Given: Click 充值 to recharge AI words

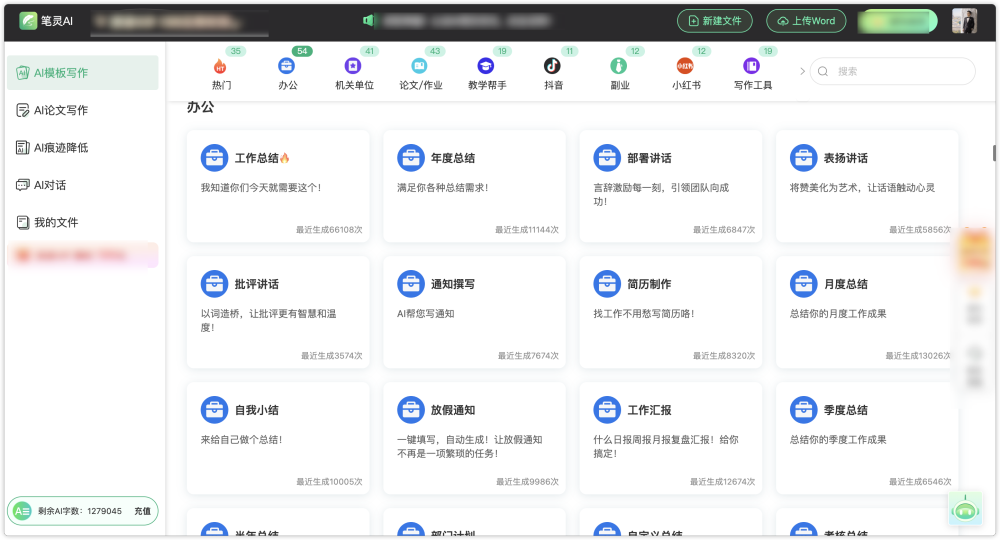Looking at the screenshot, I should tap(142, 511).
